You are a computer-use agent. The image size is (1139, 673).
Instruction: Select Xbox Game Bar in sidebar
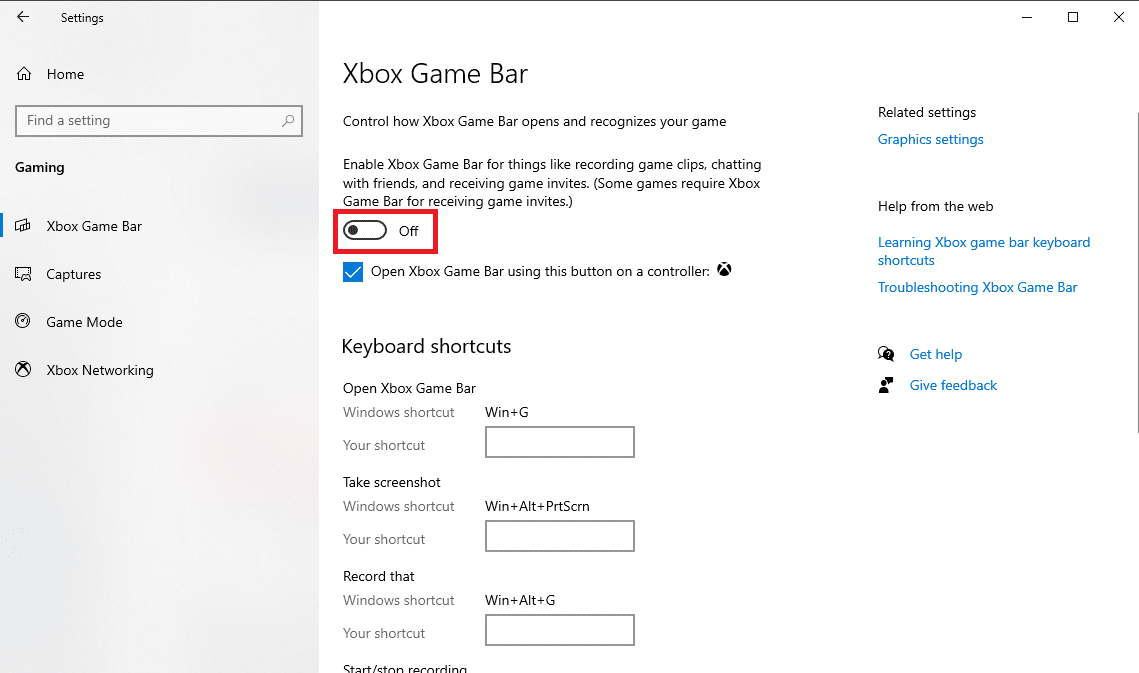94,226
